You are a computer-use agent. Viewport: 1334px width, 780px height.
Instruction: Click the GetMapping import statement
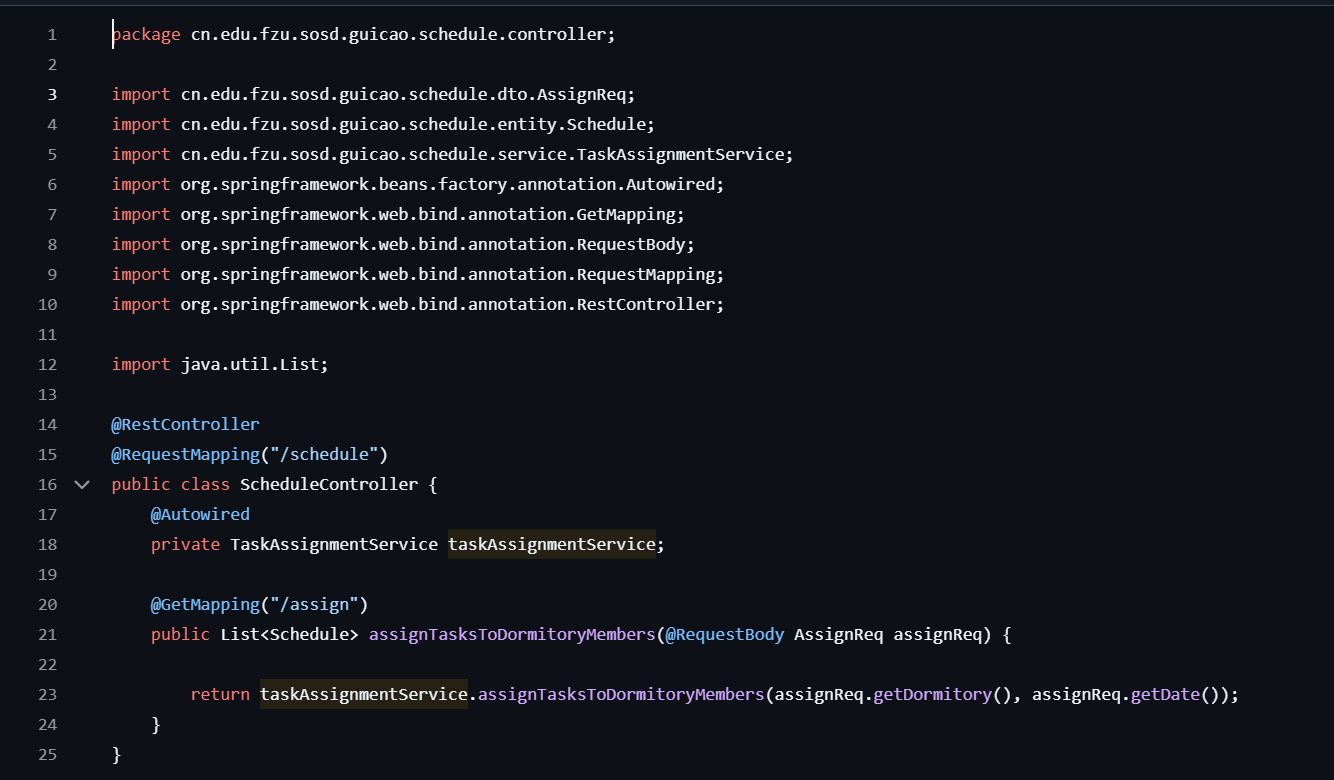(x=398, y=214)
